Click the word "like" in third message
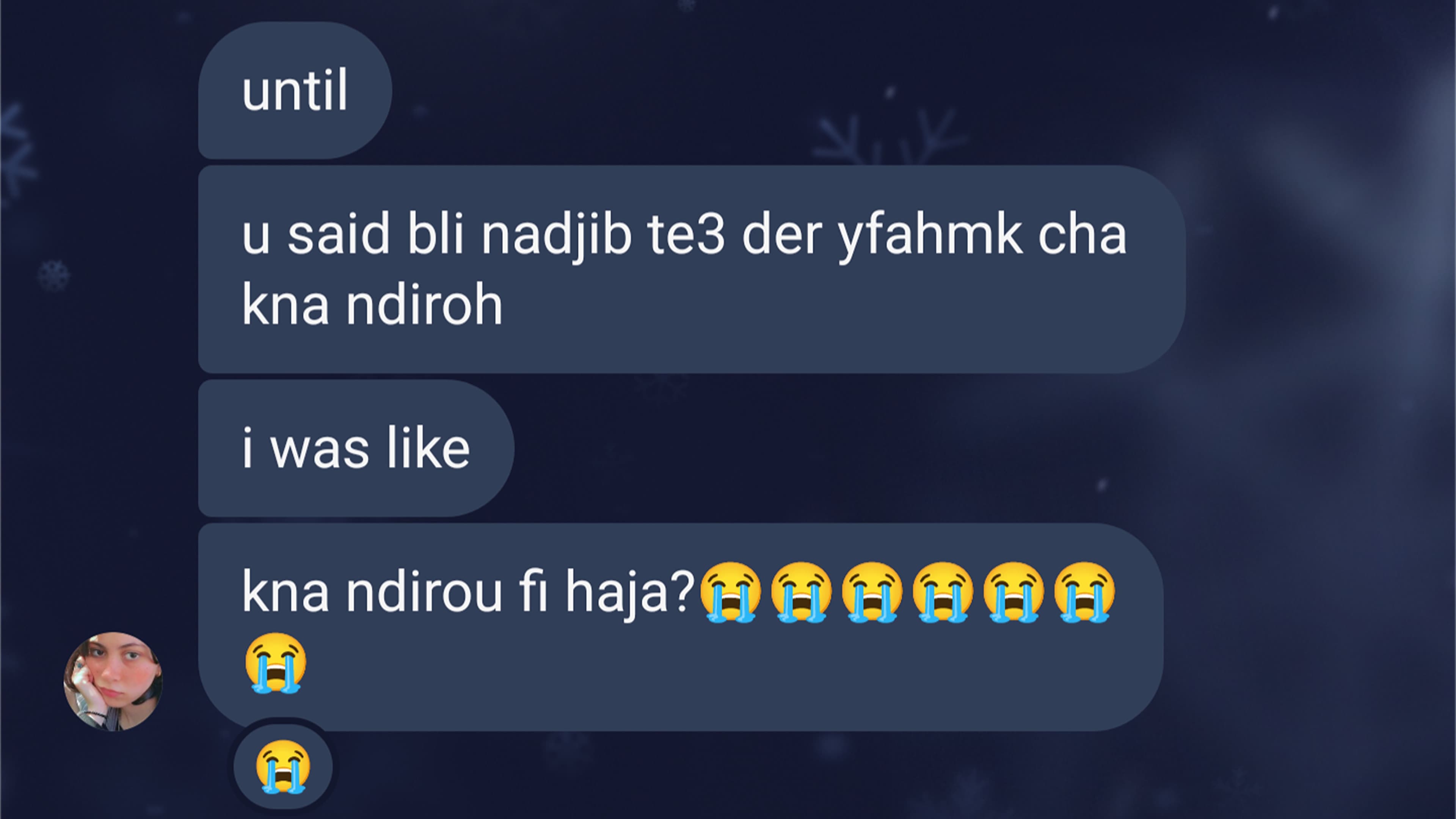This screenshot has height=819, width=1456. pos(428,448)
